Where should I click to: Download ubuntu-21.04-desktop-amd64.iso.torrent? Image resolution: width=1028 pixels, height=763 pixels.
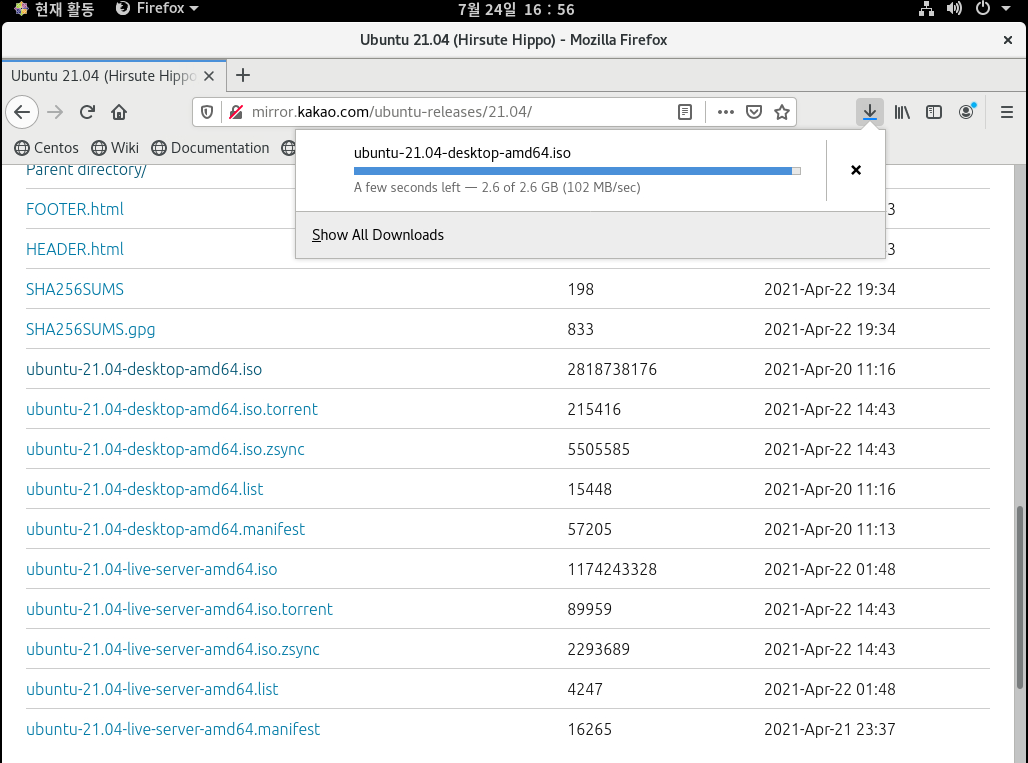172,409
